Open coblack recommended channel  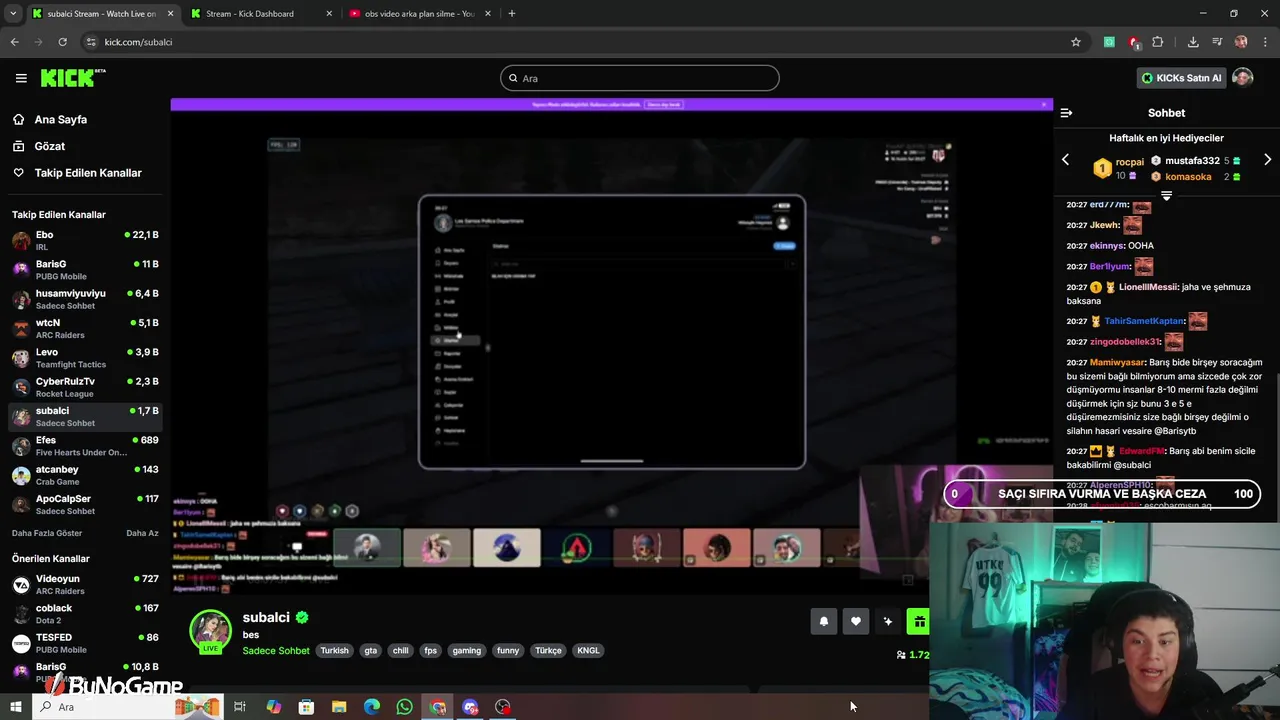tap(85, 614)
